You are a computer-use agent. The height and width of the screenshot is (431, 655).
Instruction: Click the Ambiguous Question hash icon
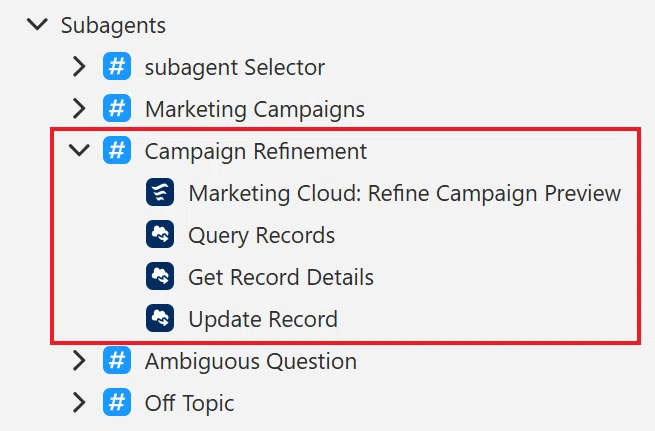[117, 360]
